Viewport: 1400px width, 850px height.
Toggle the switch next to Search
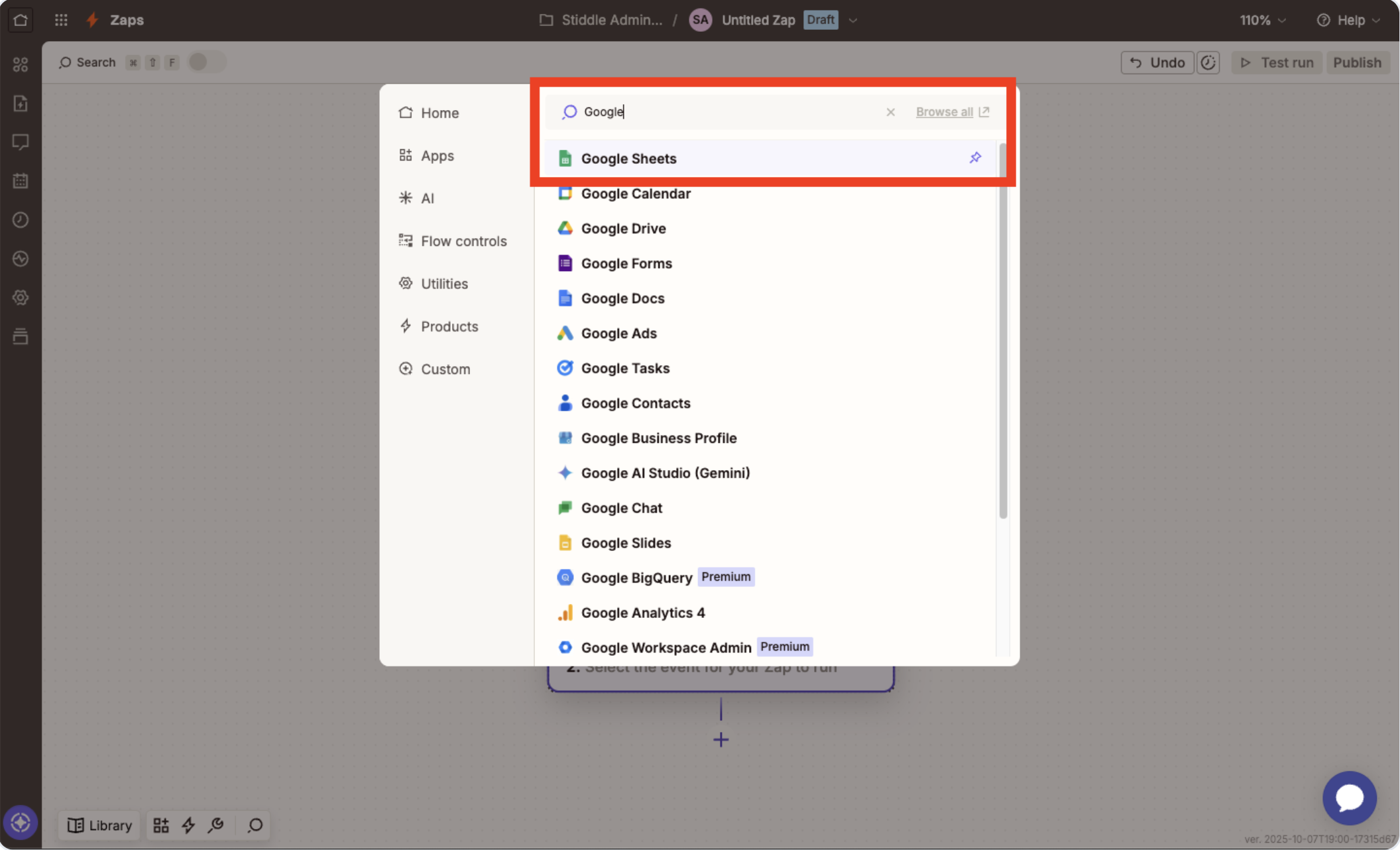[x=206, y=62]
